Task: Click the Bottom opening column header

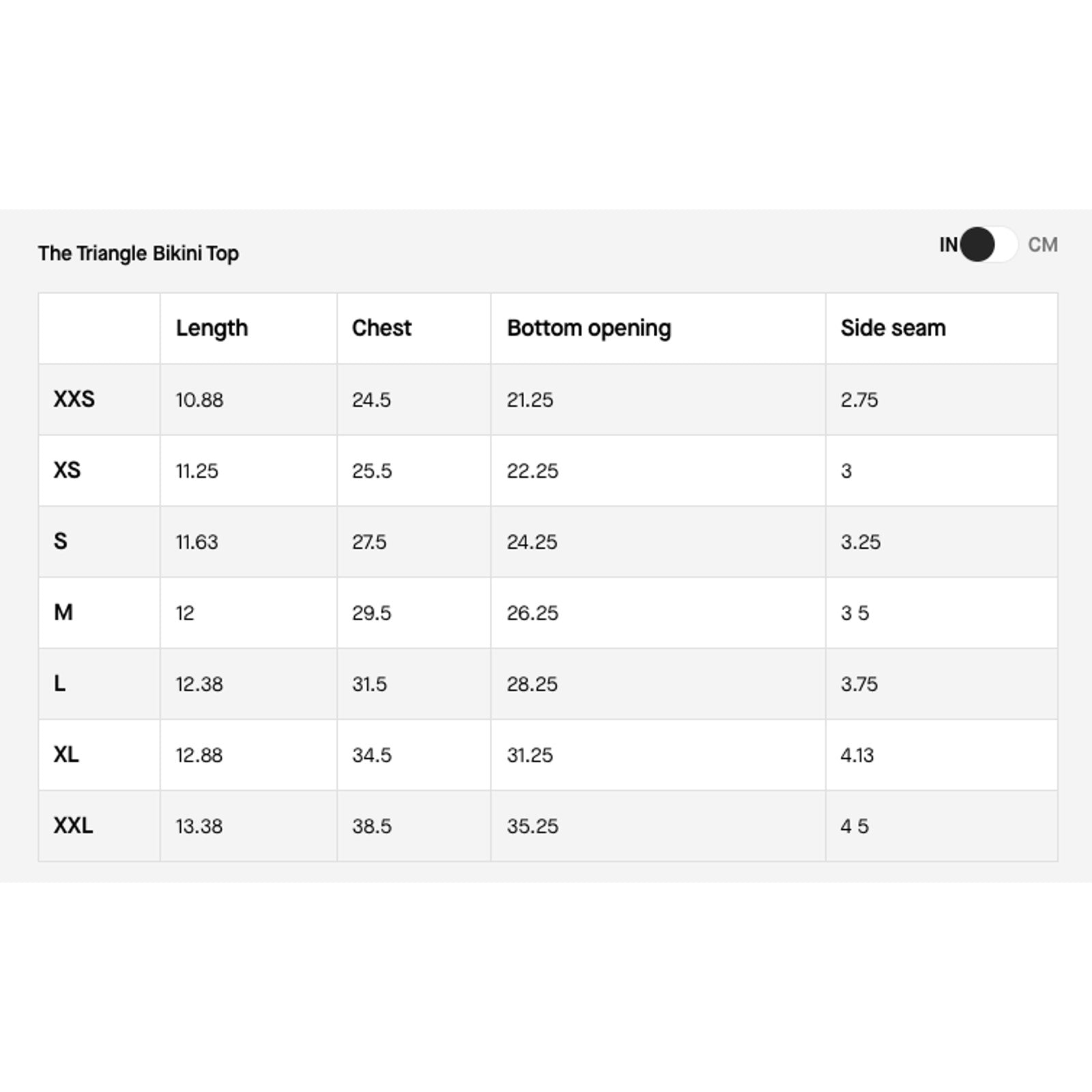Action: (589, 328)
